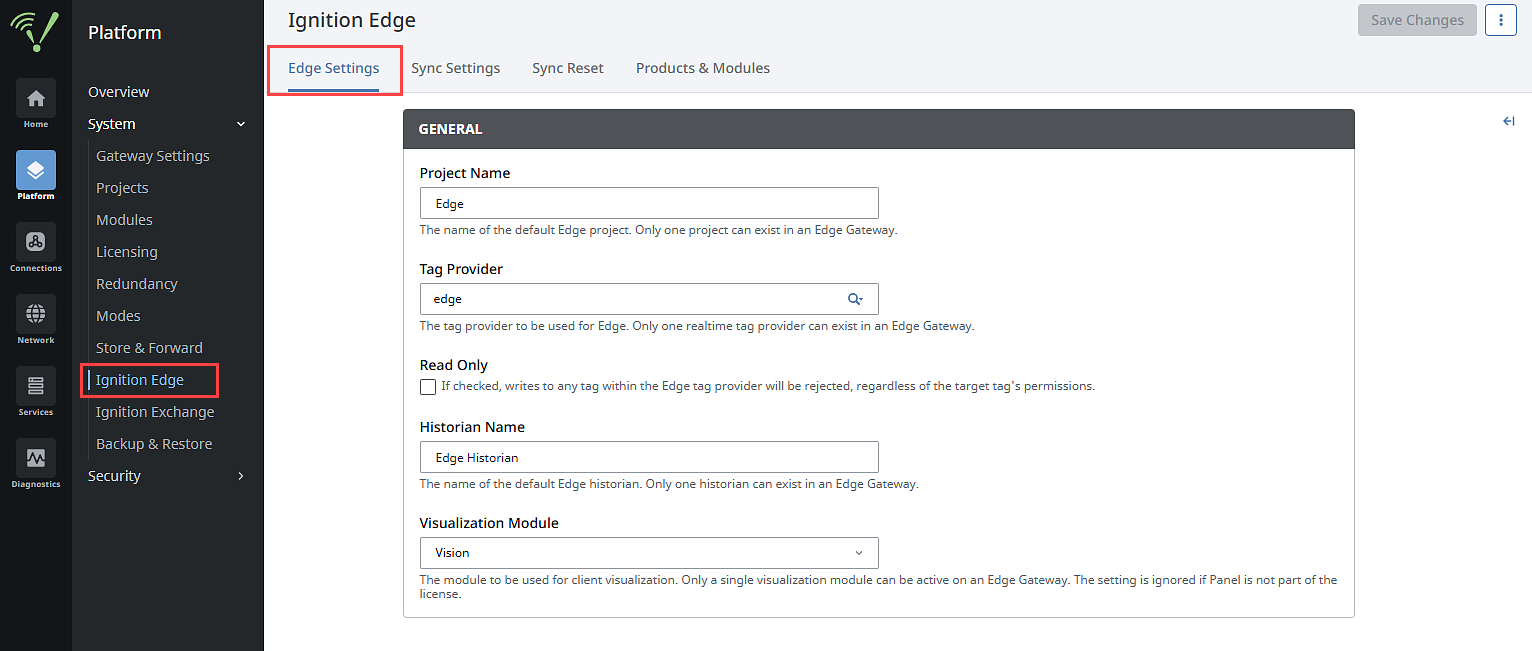Collapse the side help panel arrow icon
The image size is (1532, 651).
pos(1509,121)
